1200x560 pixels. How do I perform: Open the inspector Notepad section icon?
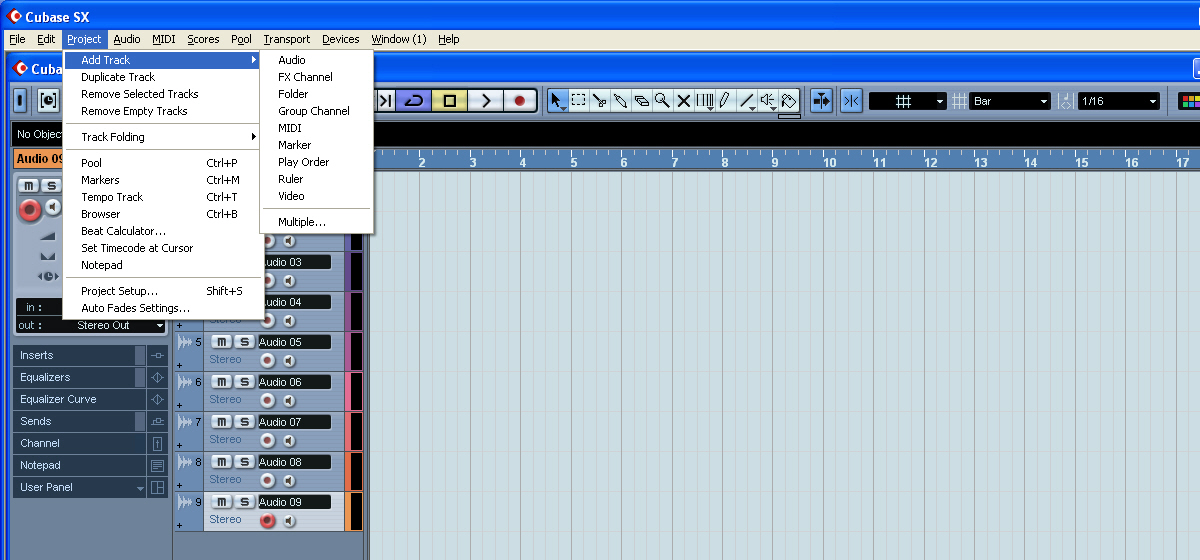coord(157,465)
